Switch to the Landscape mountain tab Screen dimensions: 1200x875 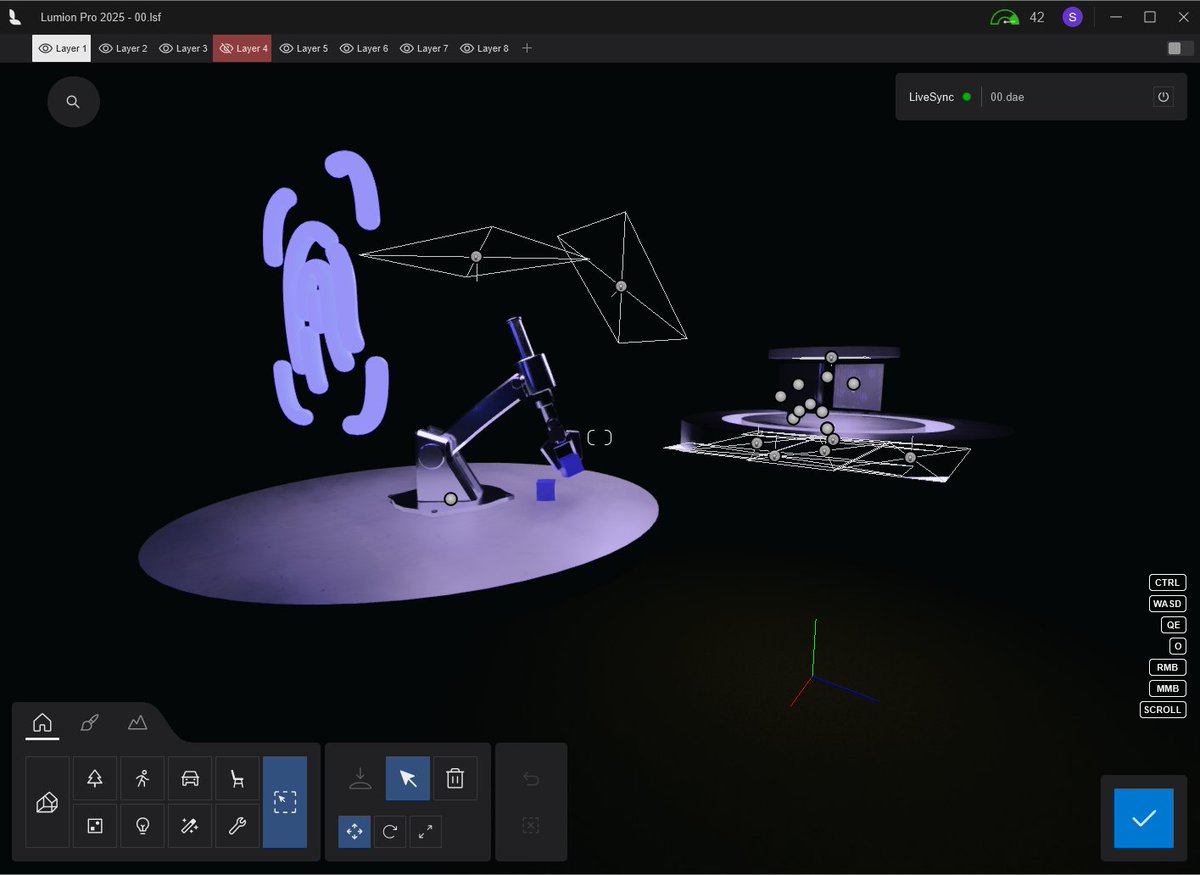(137, 722)
